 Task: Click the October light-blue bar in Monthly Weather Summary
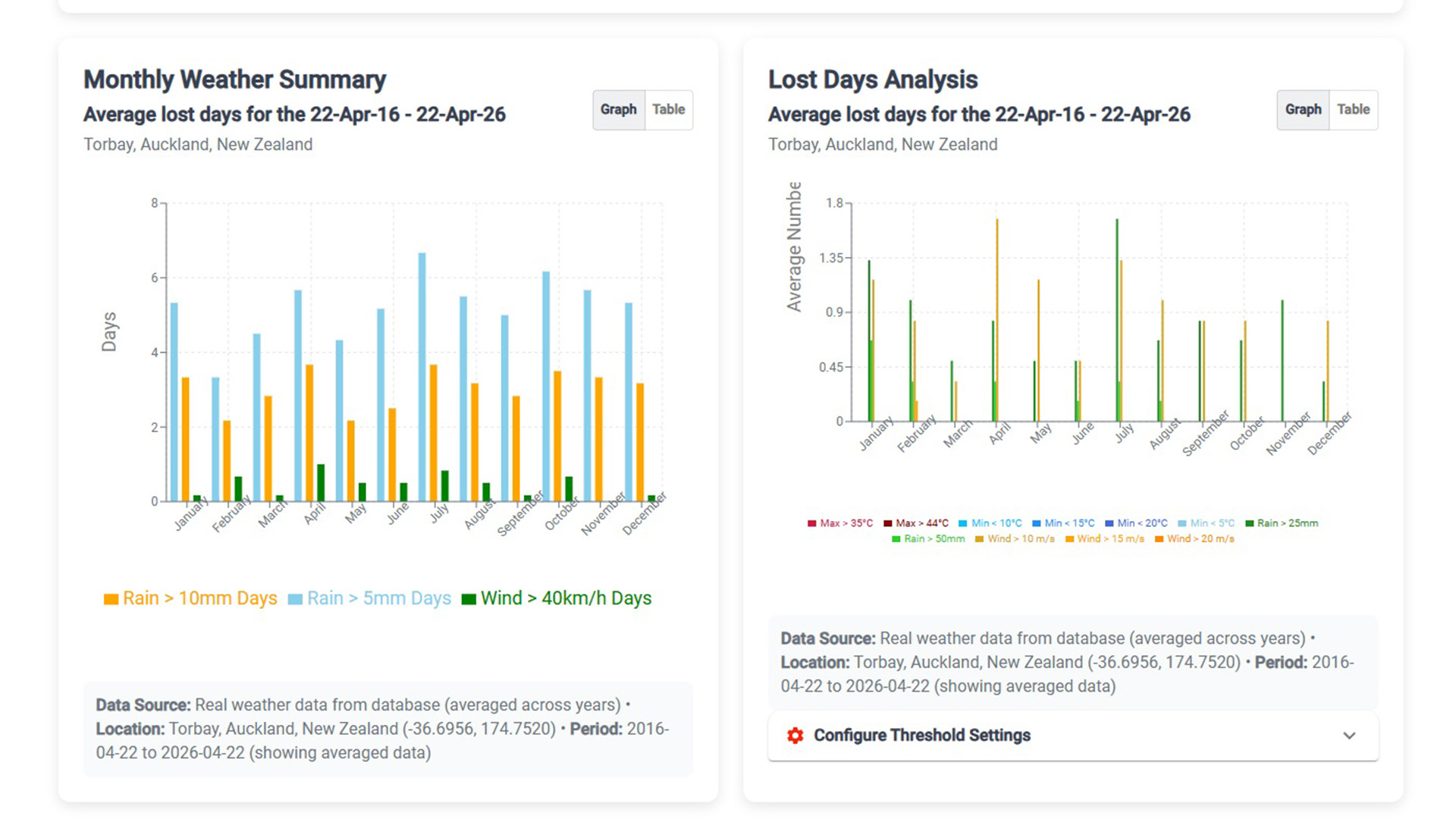pyautogui.click(x=546, y=386)
